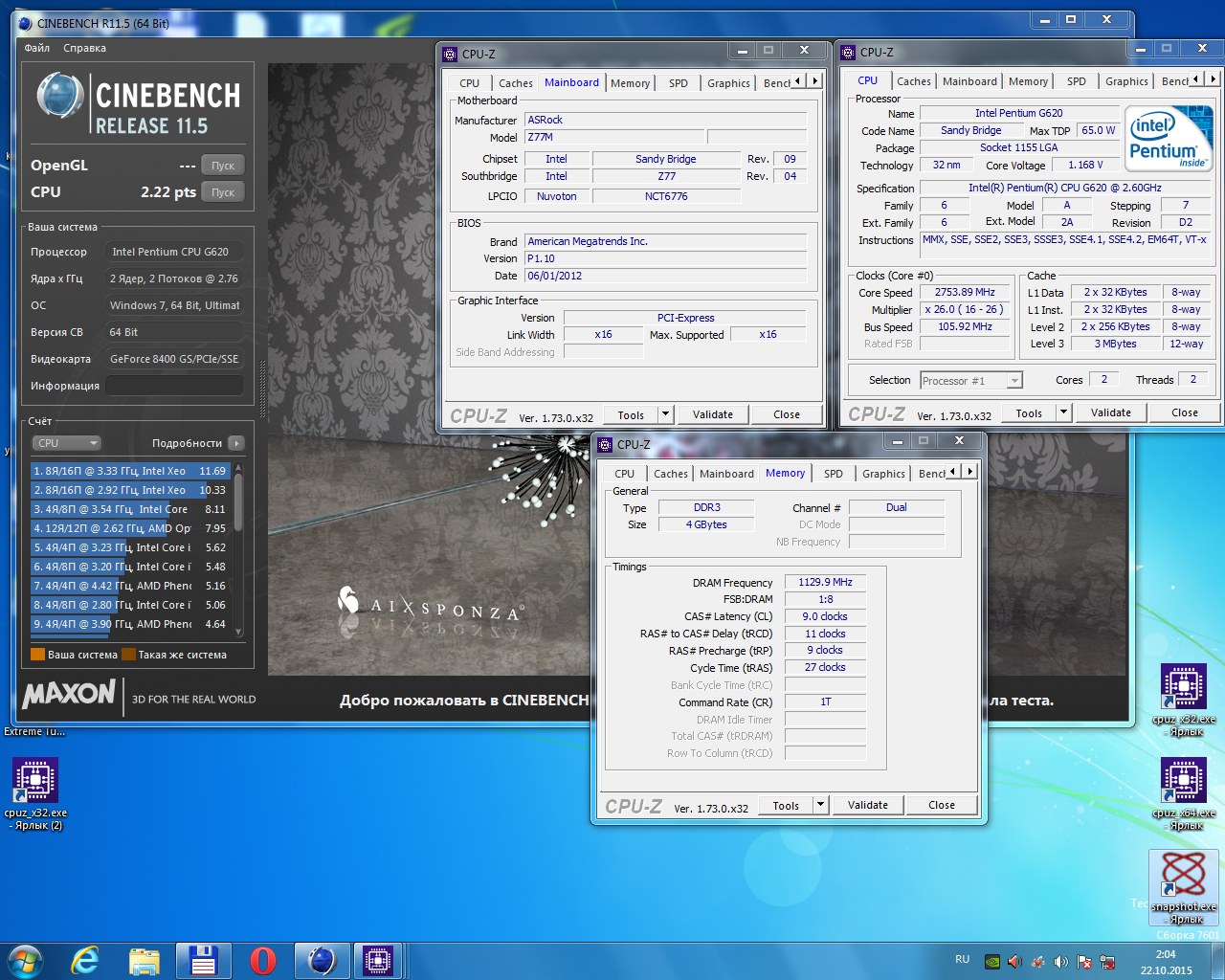
Task: Open the Start menu orb
Action: point(26,960)
